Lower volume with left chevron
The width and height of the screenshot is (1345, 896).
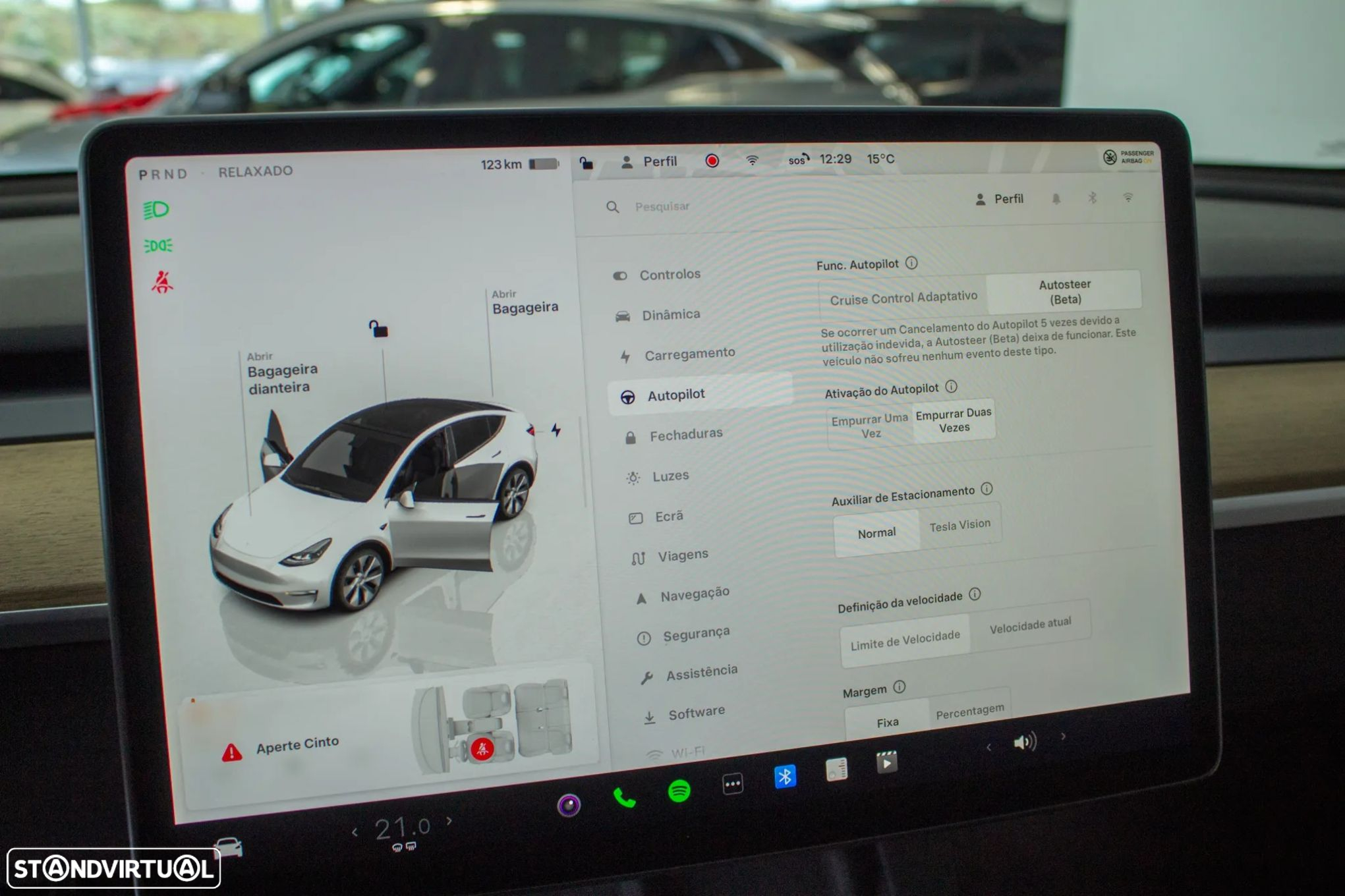(x=988, y=747)
